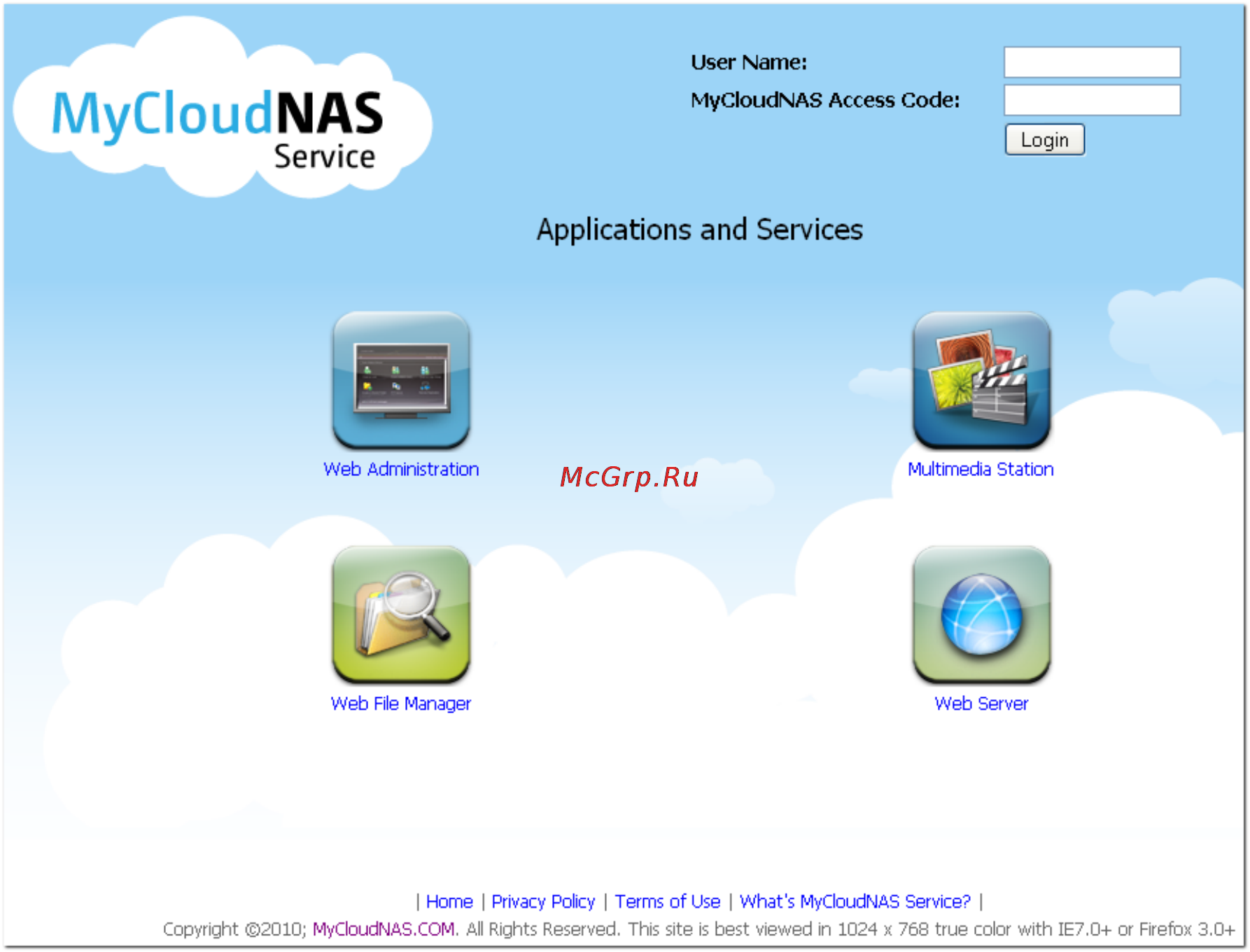The height and width of the screenshot is (952, 1250).
Task: Click the Web File Manager text link
Action: pyautogui.click(x=401, y=703)
